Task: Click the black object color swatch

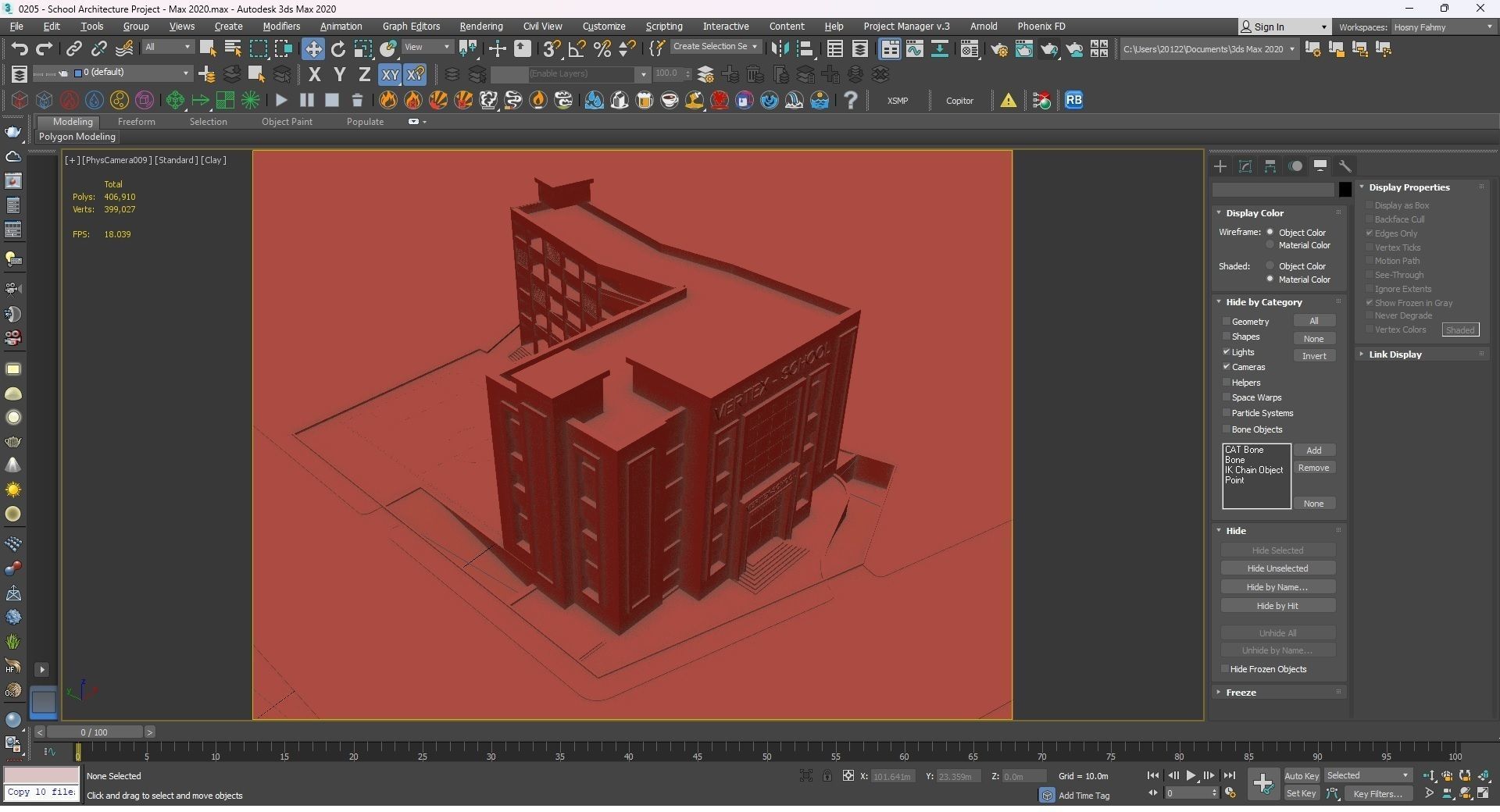Action: (1345, 189)
